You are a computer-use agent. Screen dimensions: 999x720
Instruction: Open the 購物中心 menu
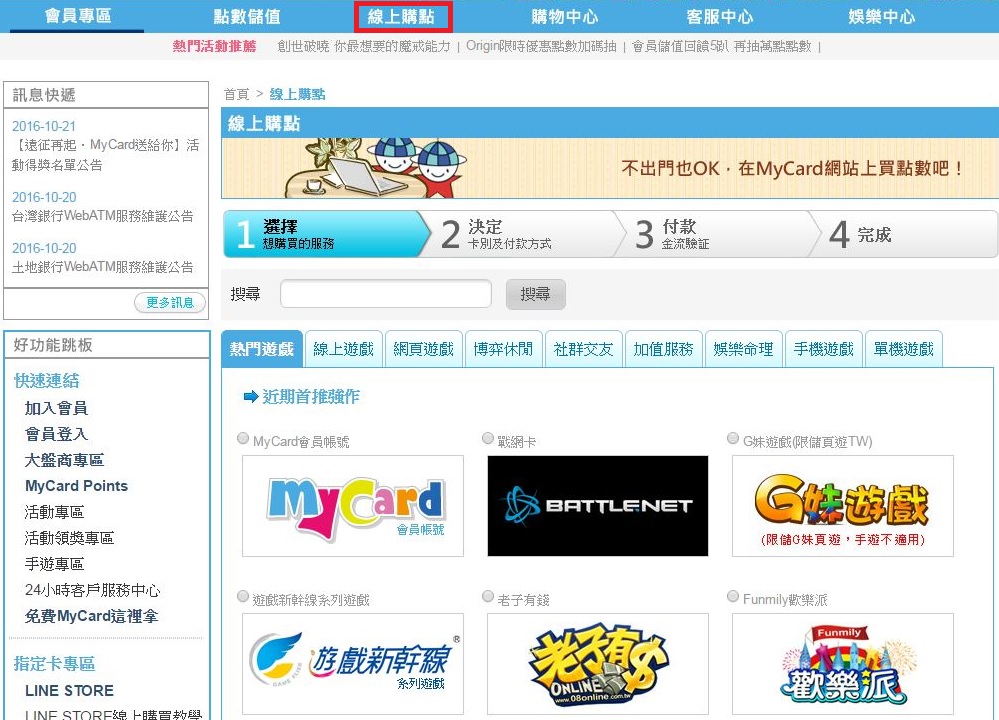pyautogui.click(x=564, y=16)
